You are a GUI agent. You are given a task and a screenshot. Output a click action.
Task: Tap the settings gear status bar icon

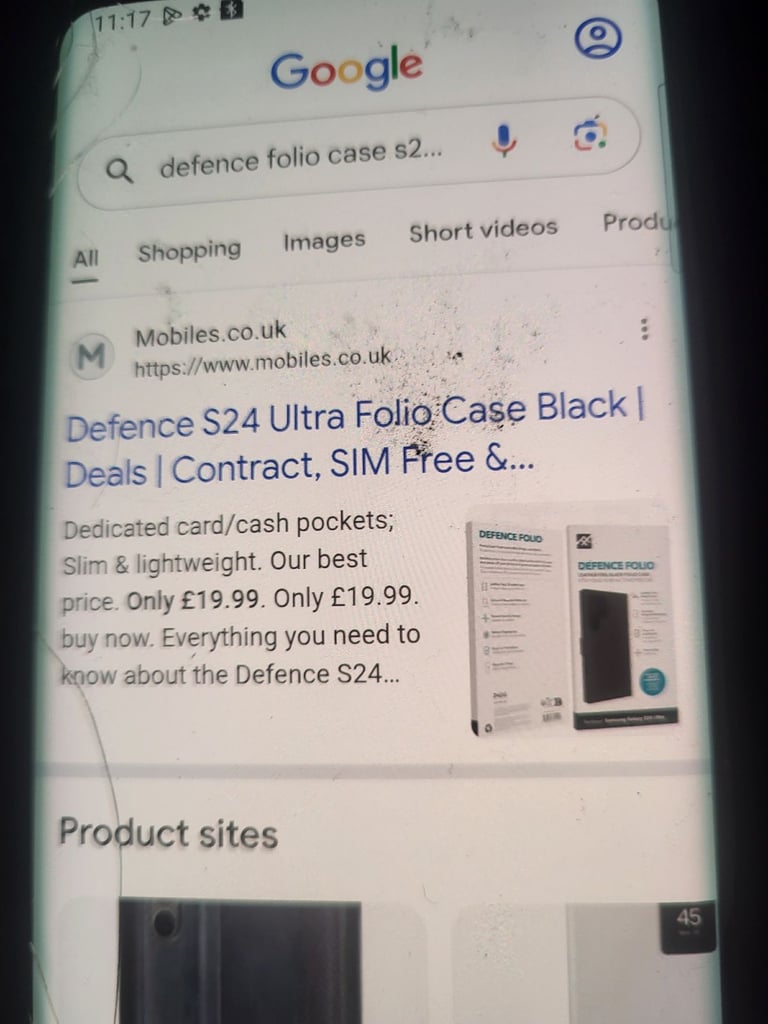[202, 13]
